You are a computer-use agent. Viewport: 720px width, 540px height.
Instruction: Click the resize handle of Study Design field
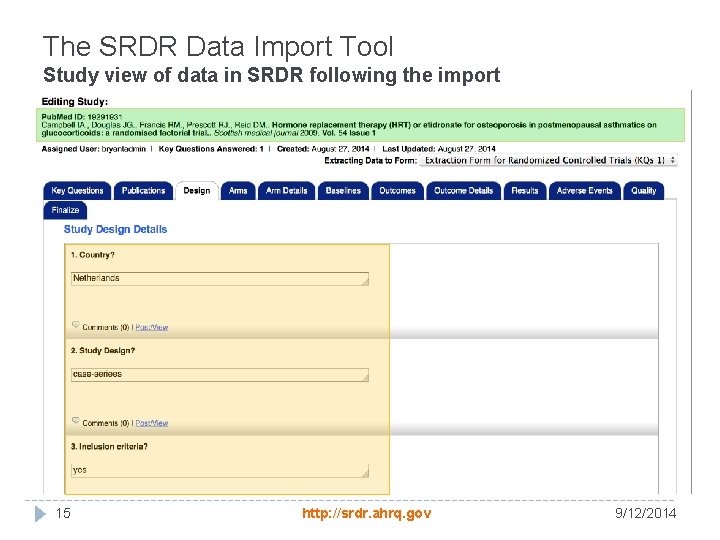(x=366, y=378)
